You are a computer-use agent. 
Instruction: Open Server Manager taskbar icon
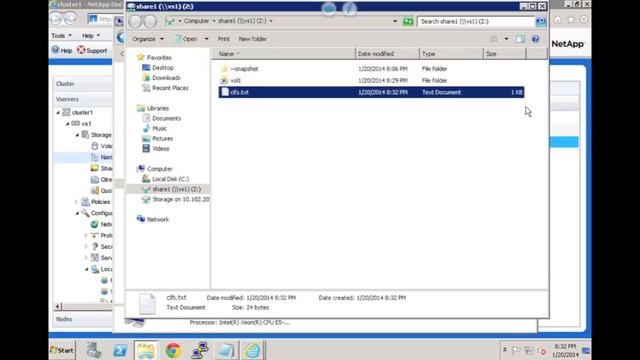point(93,350)
